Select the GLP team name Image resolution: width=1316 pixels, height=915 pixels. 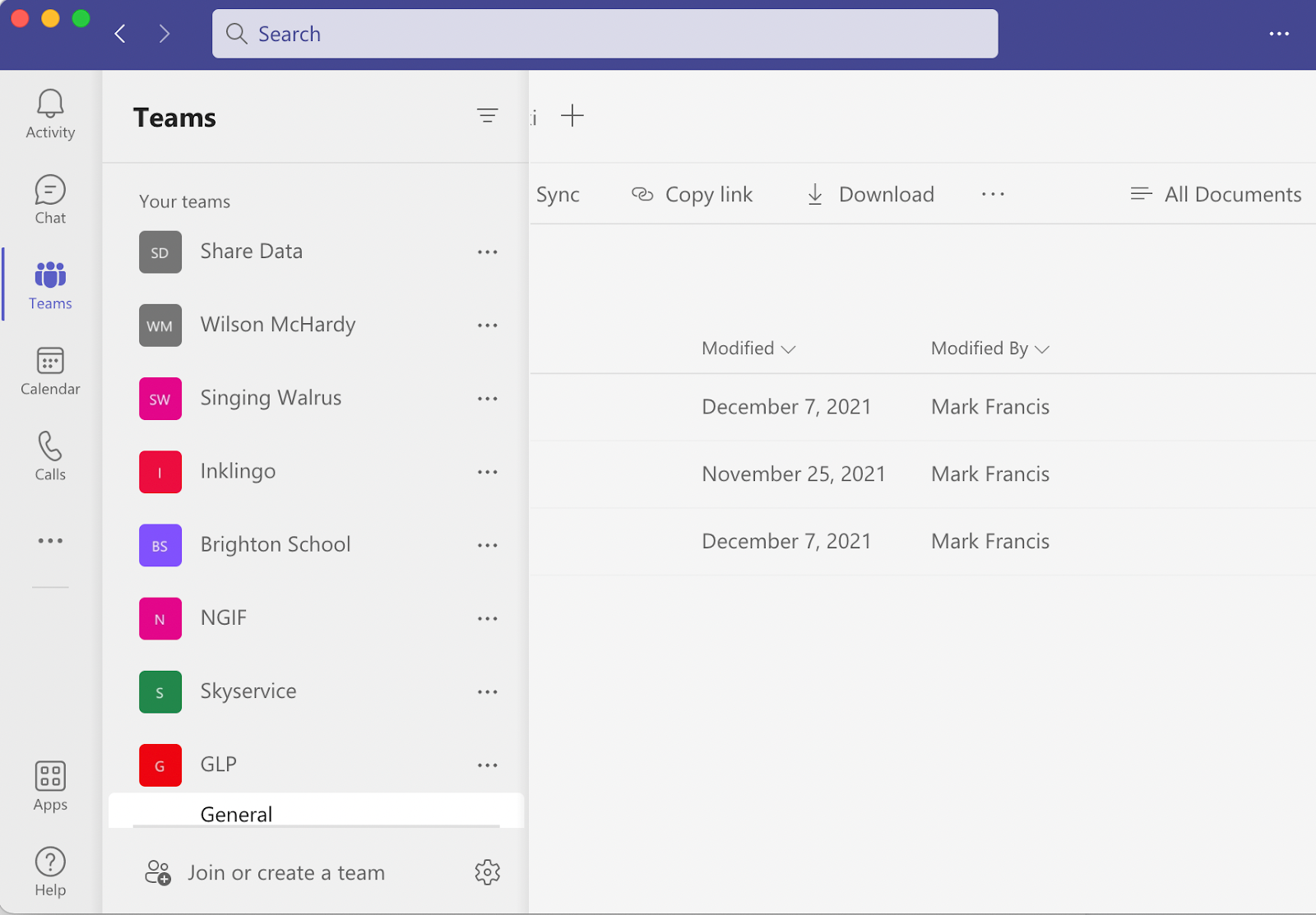219,765
